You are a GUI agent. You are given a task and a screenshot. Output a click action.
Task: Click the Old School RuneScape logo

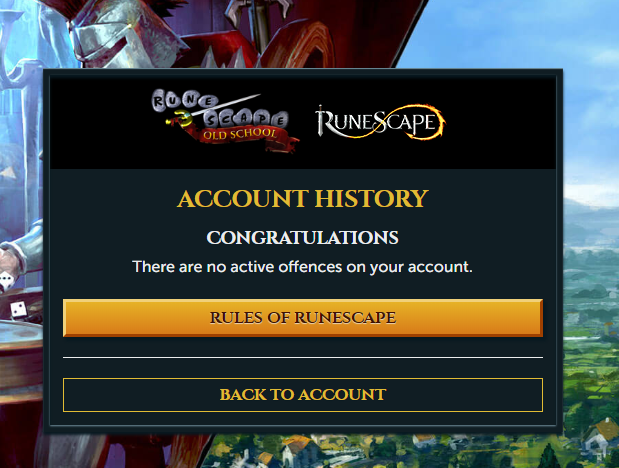[x=225, y=120]
